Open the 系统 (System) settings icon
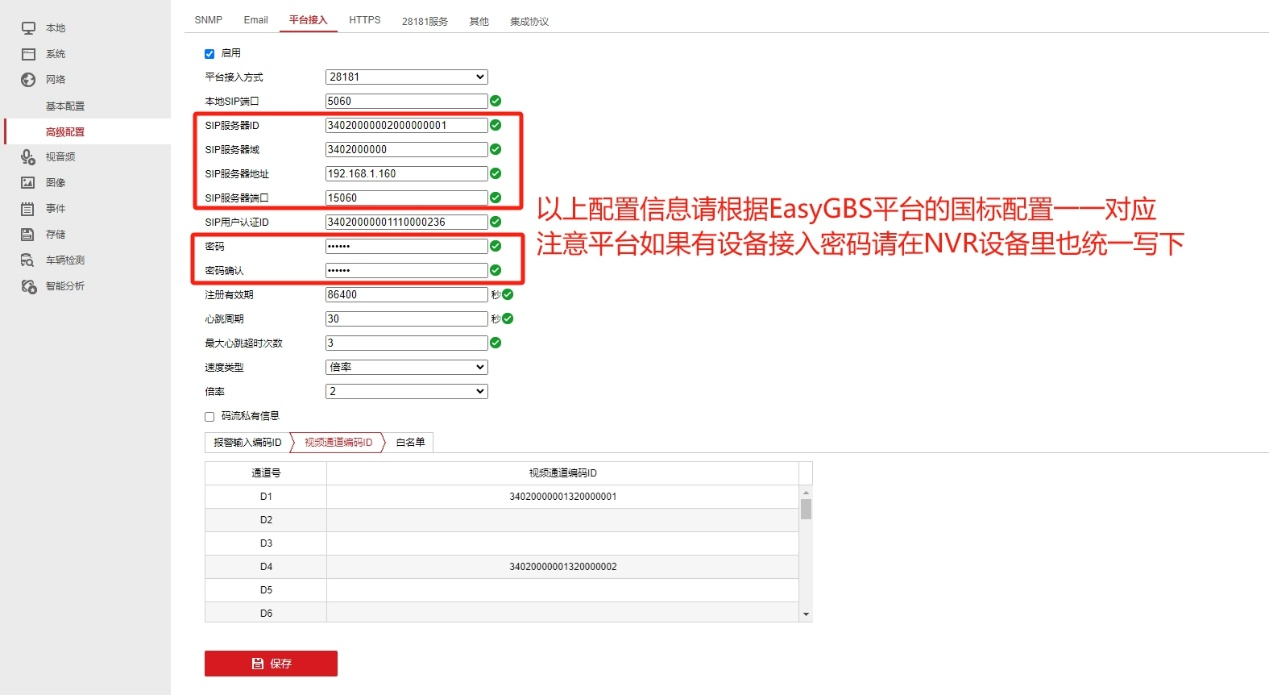The width and height of the screenshot is (1269, 695). tap(27, 53)
